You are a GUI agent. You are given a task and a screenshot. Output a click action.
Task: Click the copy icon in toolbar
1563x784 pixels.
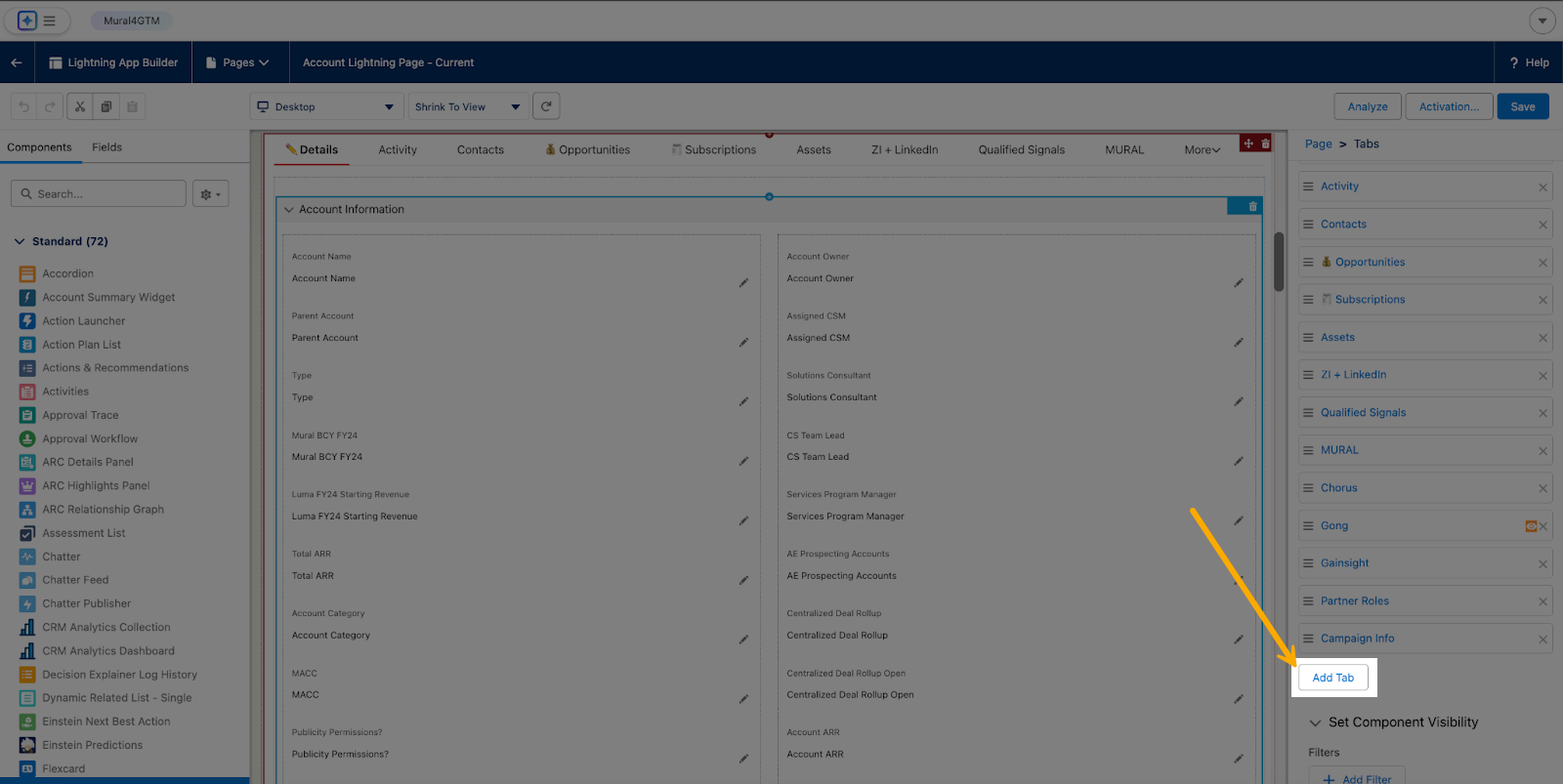106,106
